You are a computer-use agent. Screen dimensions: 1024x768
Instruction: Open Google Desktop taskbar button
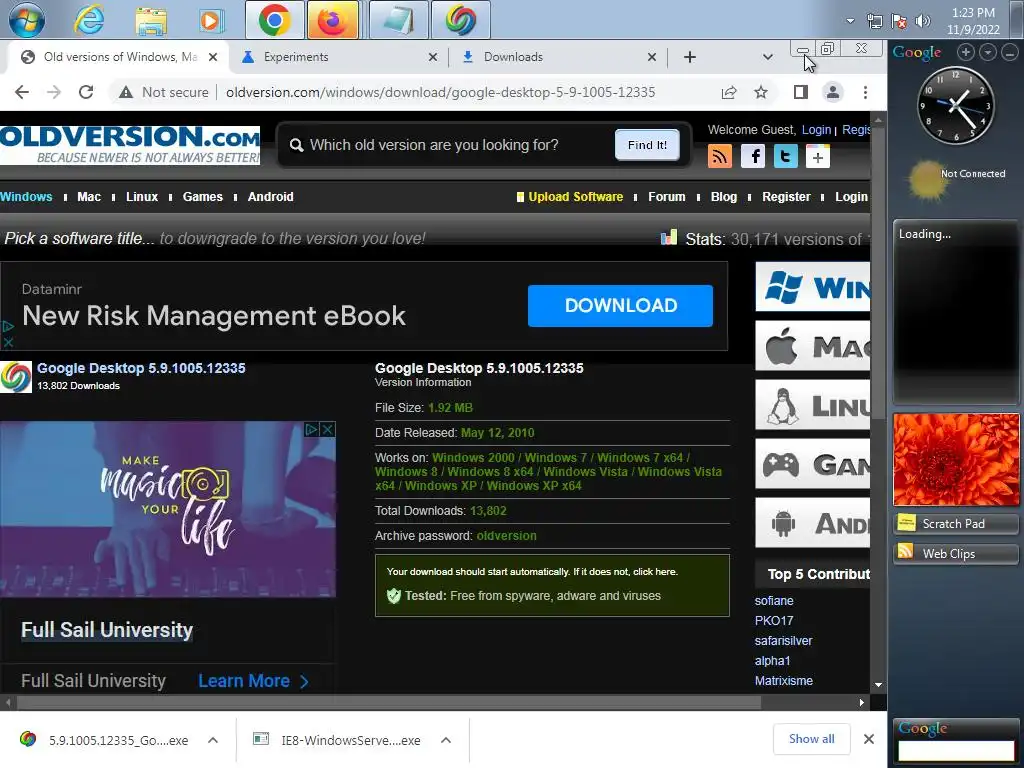pyautogui.click(x=460, y=20)
